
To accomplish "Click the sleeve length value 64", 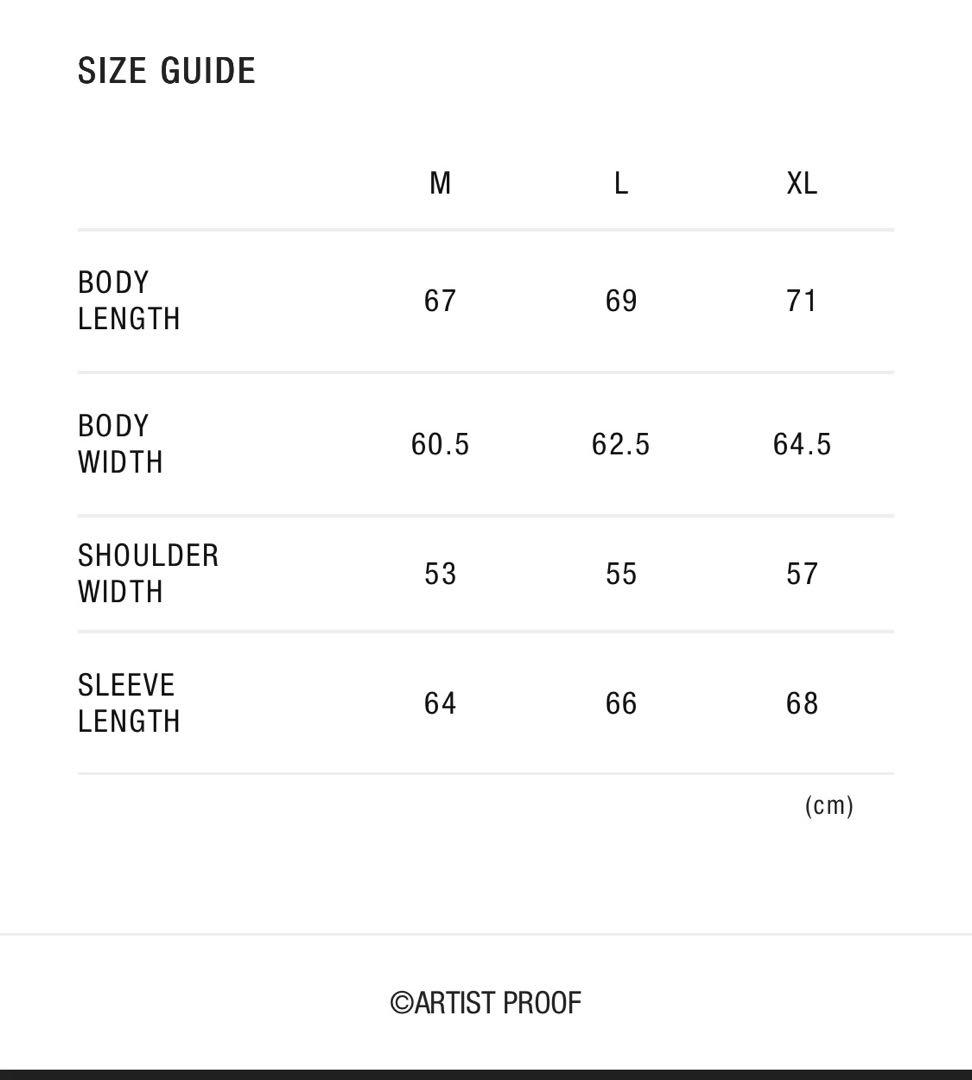I will pyautogui.click(x=440, y=704).
